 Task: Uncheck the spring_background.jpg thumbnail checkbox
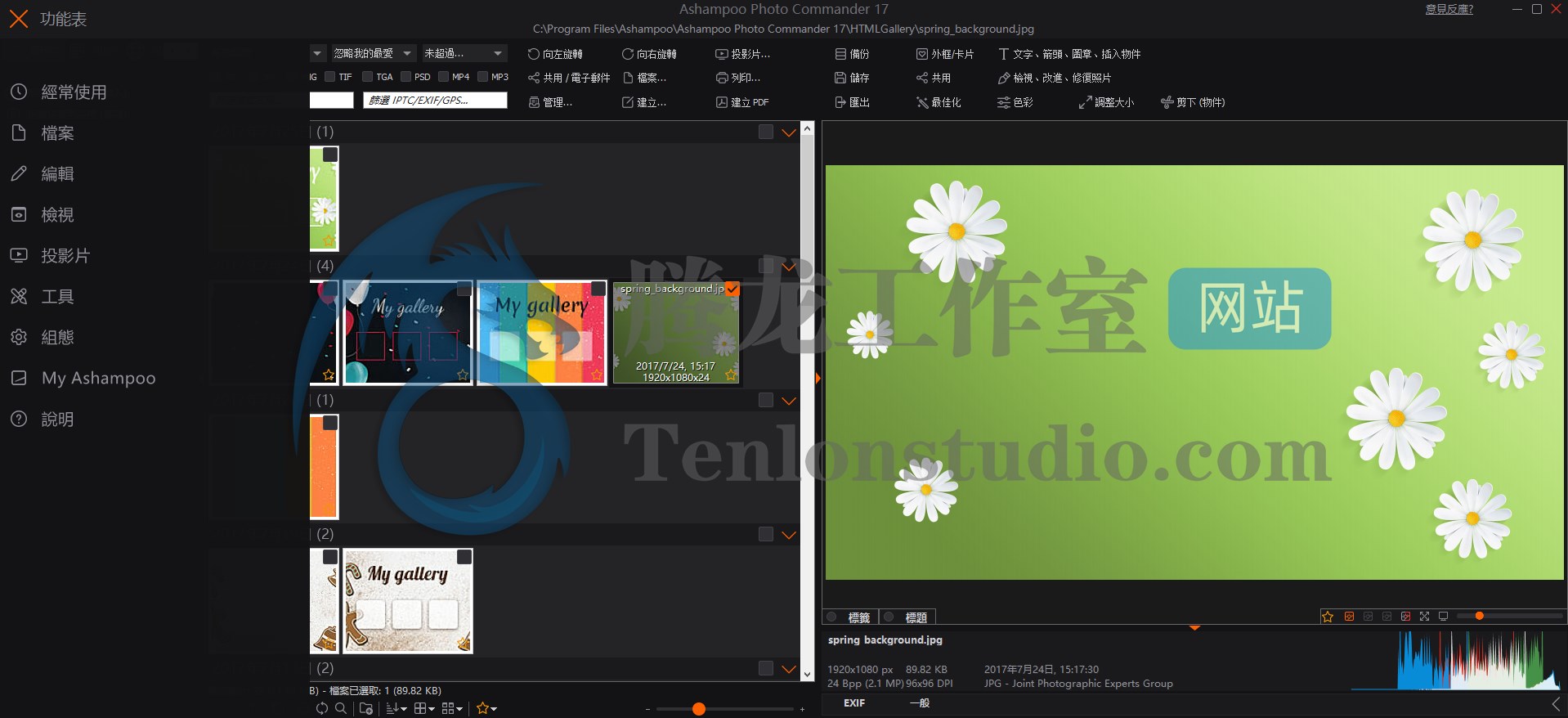click(732, 289)
